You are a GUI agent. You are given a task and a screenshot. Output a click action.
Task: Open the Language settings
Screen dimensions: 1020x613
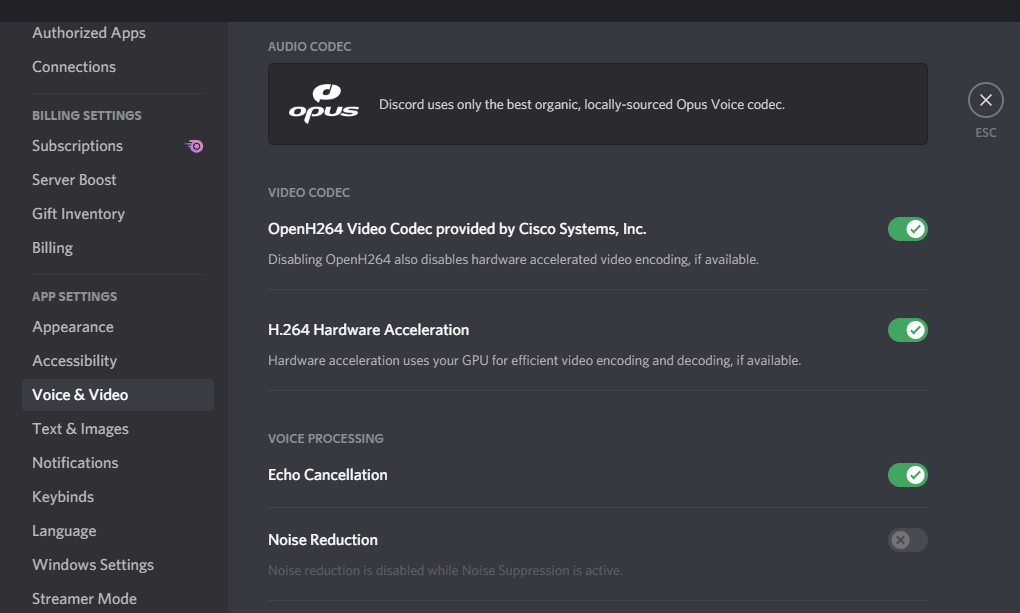[64, 530]
